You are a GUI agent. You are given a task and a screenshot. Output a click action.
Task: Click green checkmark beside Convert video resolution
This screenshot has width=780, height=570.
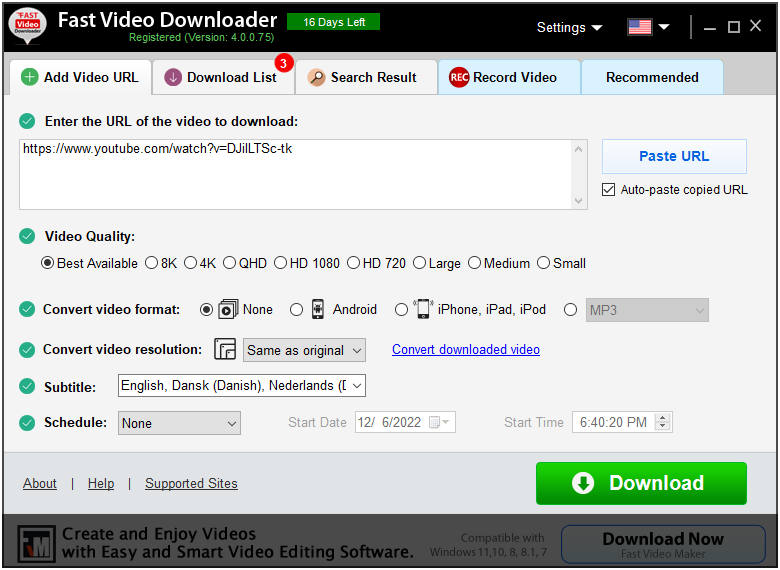[x=27, y=350]
